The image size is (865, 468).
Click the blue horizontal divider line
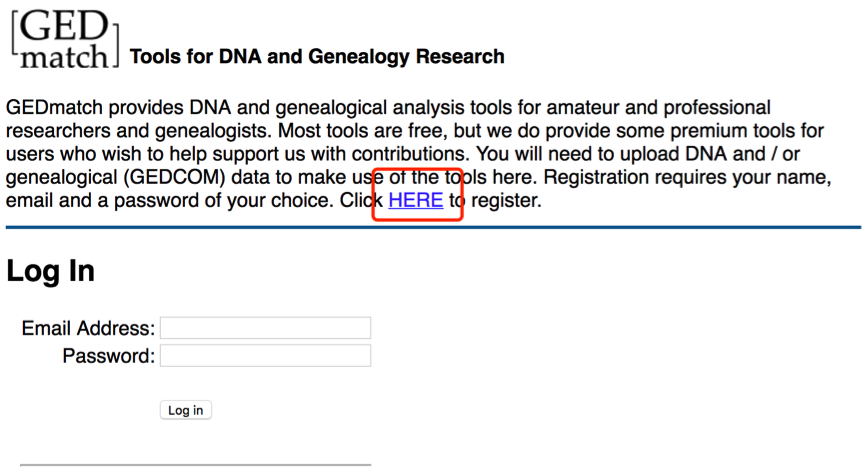433,227
